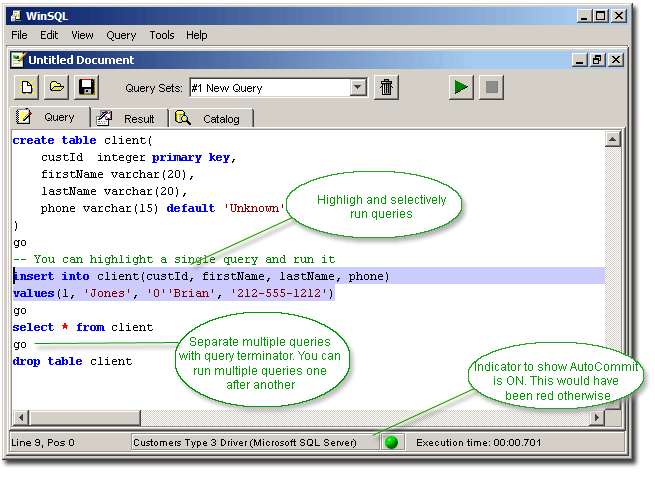The width and height of the screenshot is (655, 481).
Task: Click the horizontal scrollbar right arrow
Action: tap(597, 417)
